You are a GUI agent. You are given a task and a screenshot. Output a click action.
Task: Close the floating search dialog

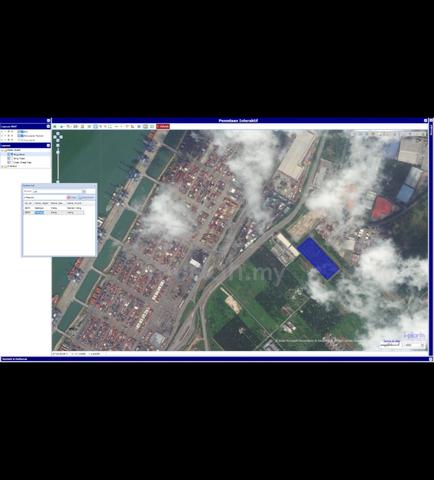[x=95, y=185]
